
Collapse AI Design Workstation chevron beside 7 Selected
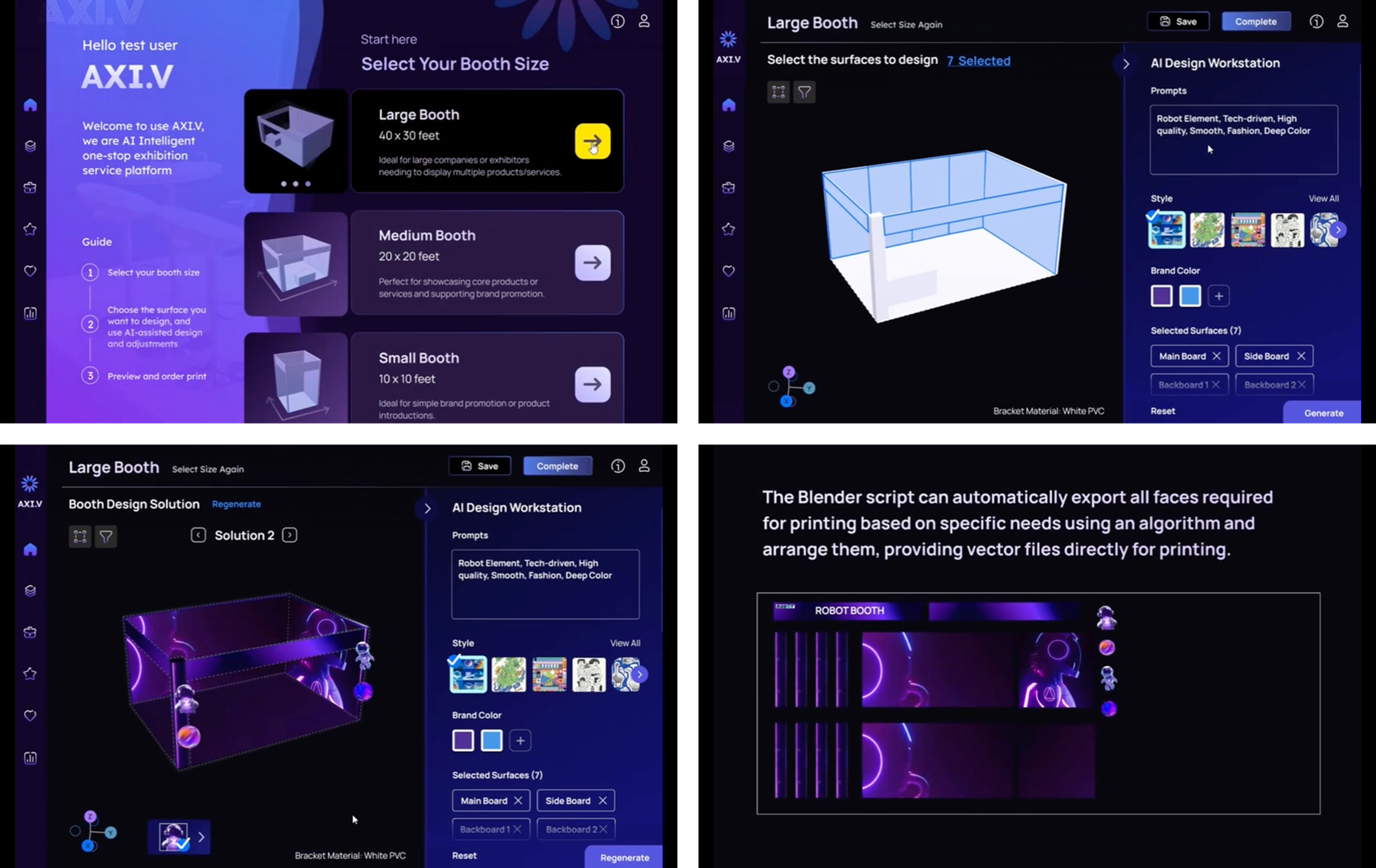tap(1126, 64)
